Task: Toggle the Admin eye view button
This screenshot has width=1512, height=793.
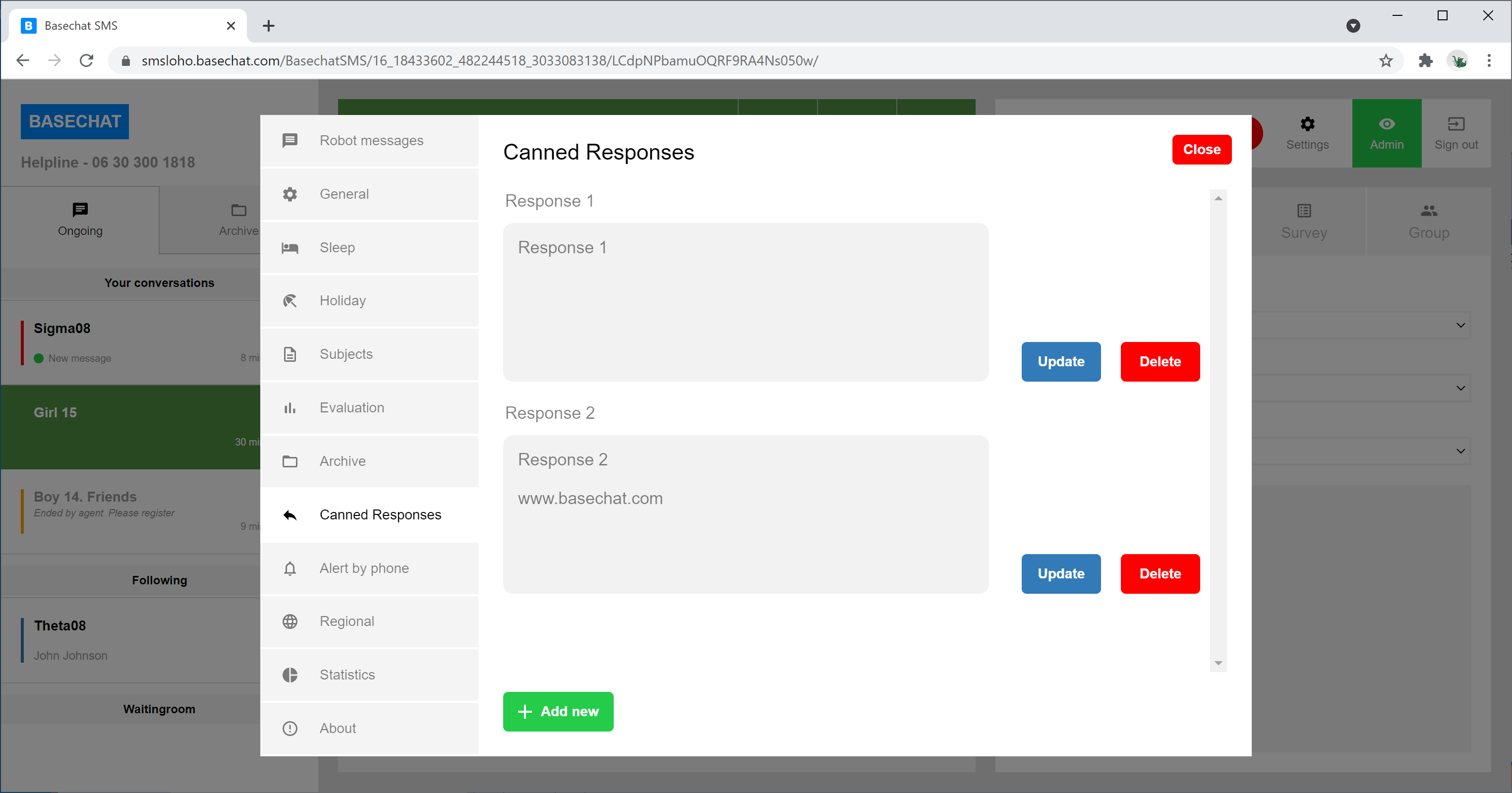Action: pos(1387,133)
